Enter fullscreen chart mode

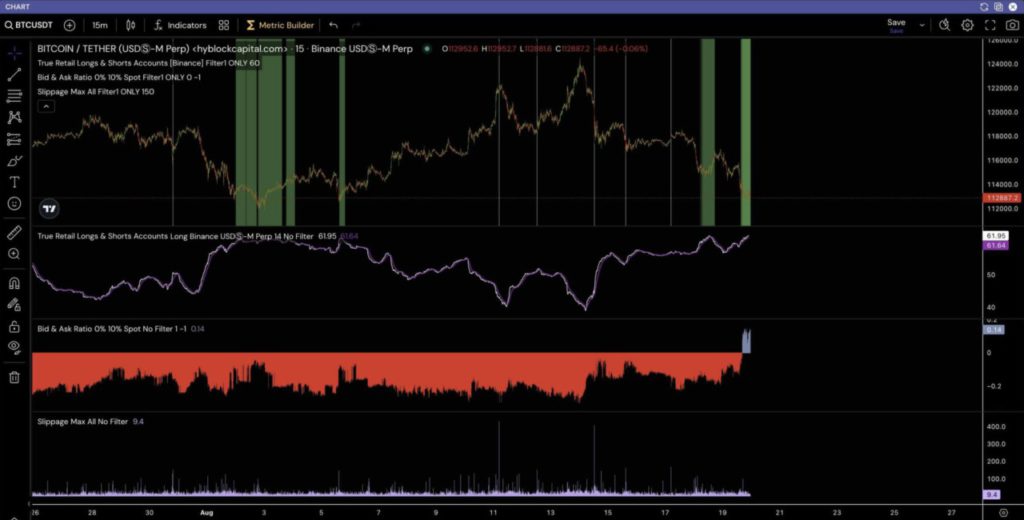(x=990, y=25)
